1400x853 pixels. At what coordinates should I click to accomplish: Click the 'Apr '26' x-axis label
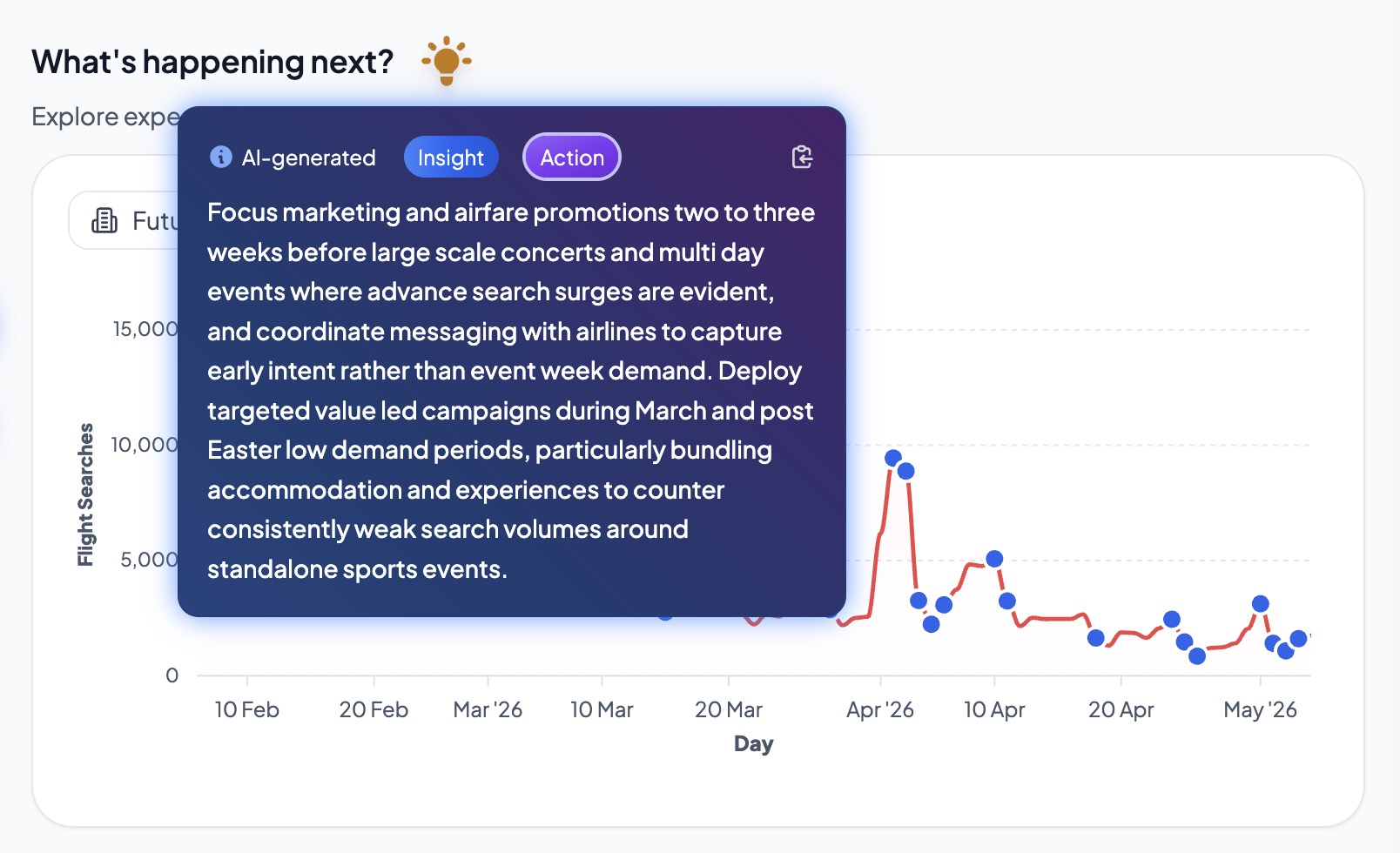879,710
